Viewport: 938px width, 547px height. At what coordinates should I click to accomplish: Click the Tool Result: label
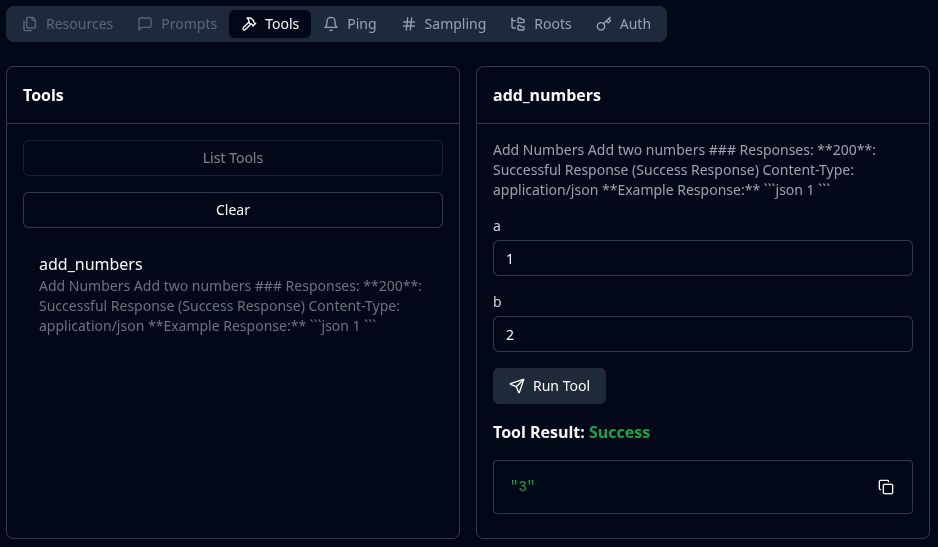click(x=538, y=432)
